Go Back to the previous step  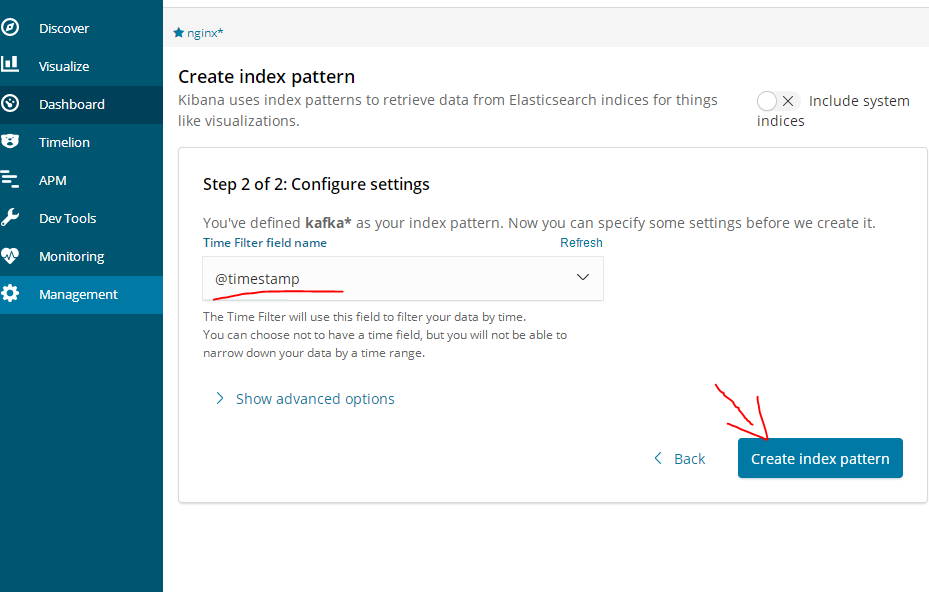680,459
